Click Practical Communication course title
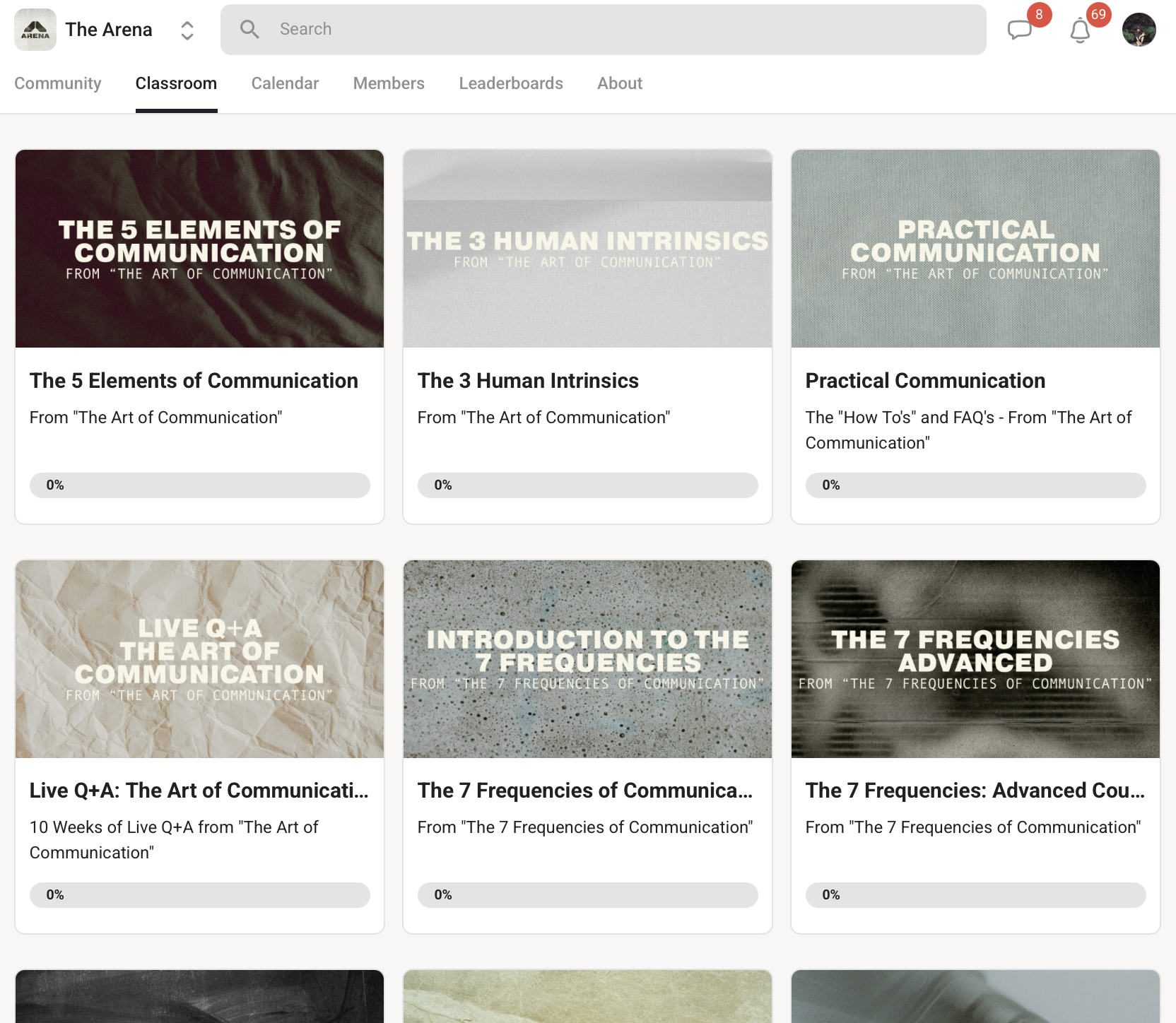This screenshot has width=1176, height=1023. click(925, 381)
